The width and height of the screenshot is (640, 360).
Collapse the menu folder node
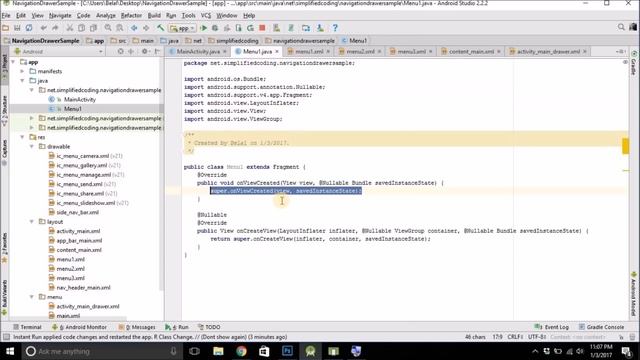32,297
